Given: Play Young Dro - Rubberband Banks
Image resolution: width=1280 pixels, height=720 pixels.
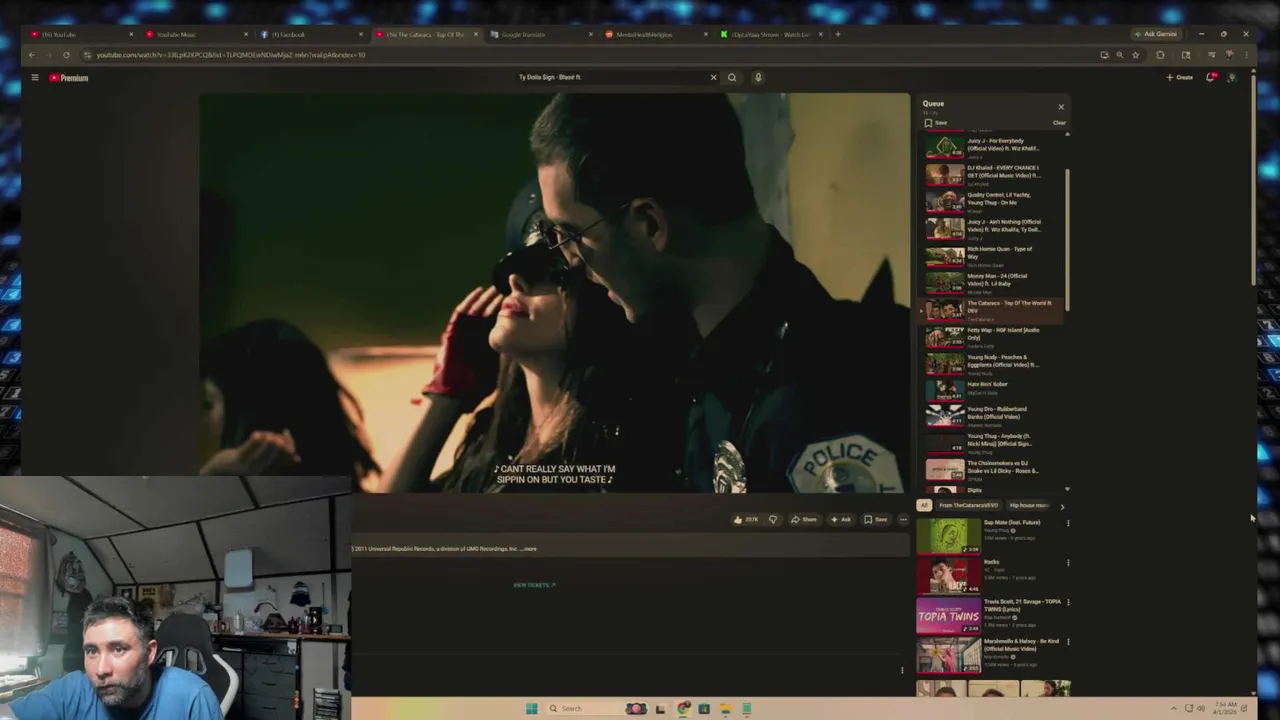Looking at the screenshot, I should coord(993,417).
